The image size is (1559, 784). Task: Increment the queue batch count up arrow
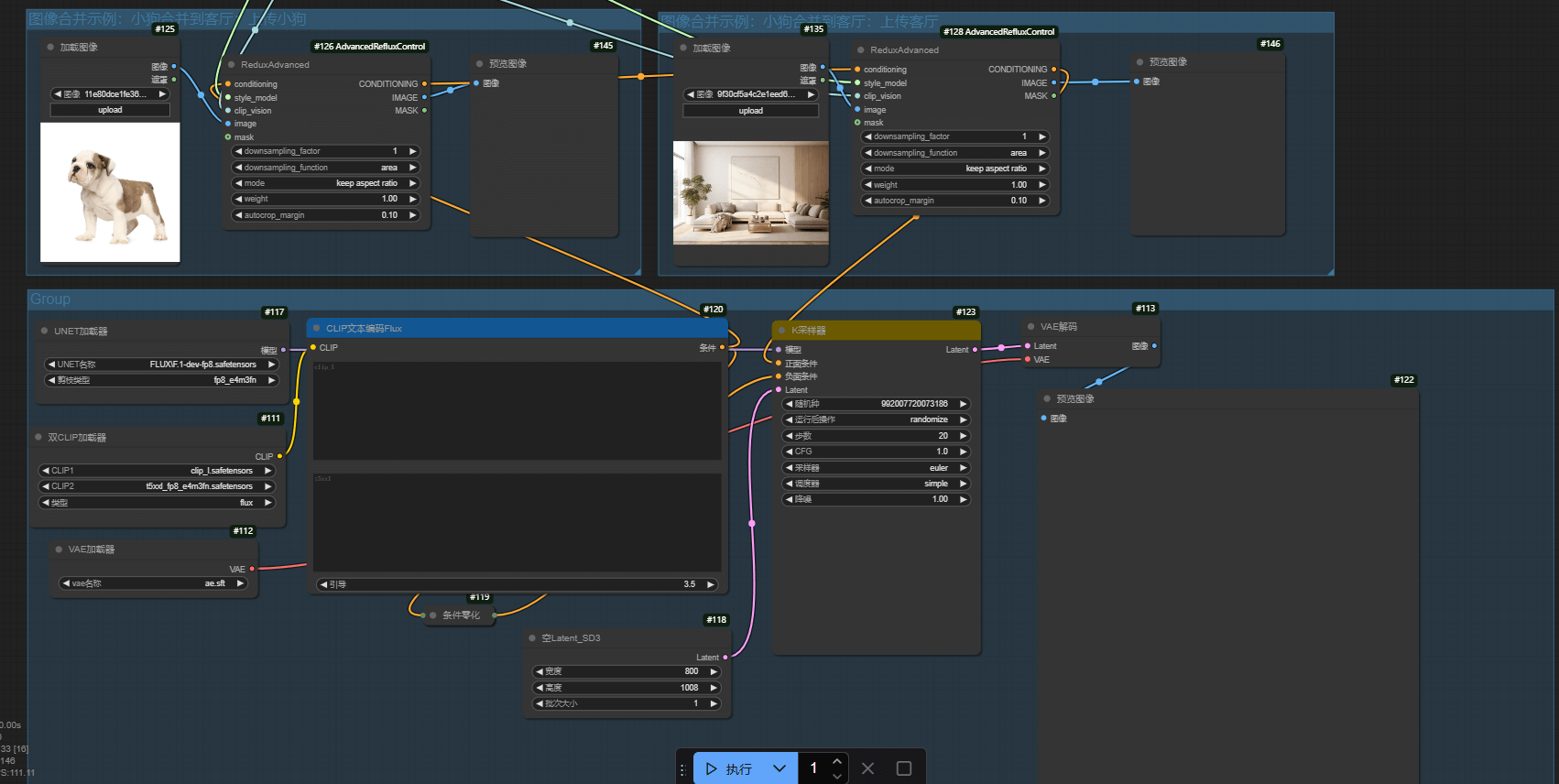[x=837, y=761]
